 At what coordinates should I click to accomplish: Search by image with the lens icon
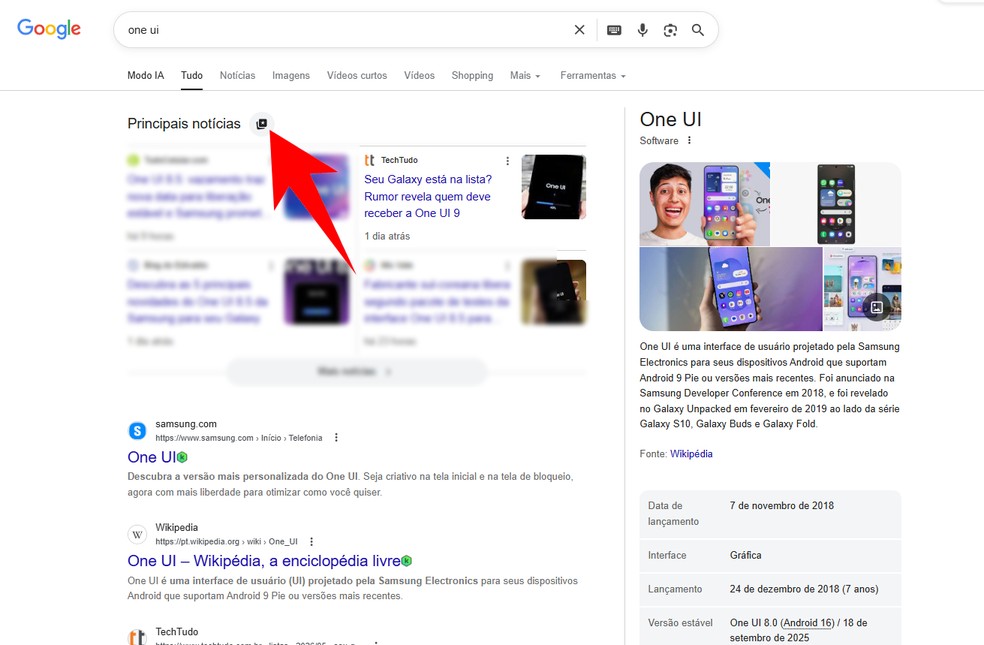click(670, 29)
